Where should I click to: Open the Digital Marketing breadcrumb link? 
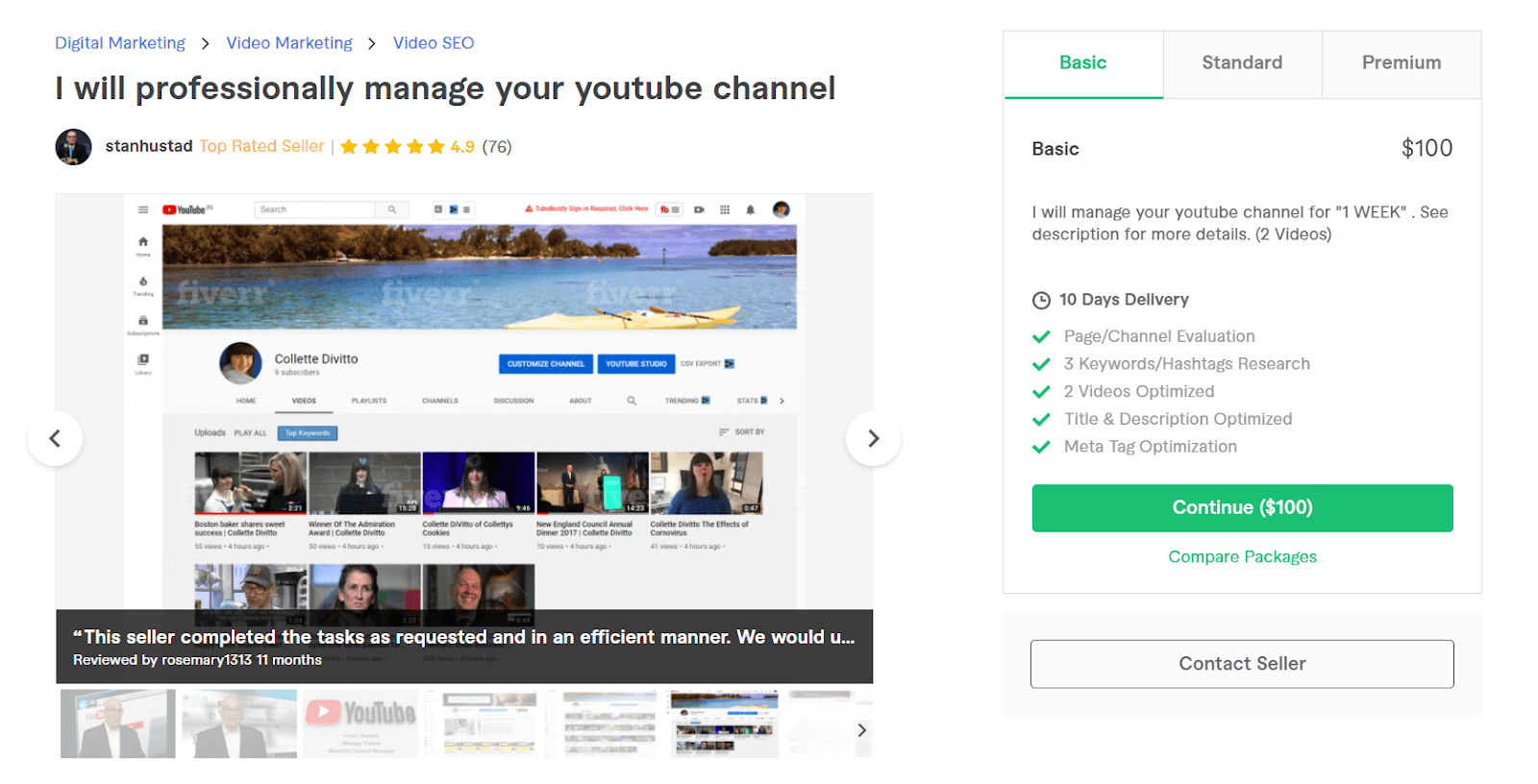(120, 43)
